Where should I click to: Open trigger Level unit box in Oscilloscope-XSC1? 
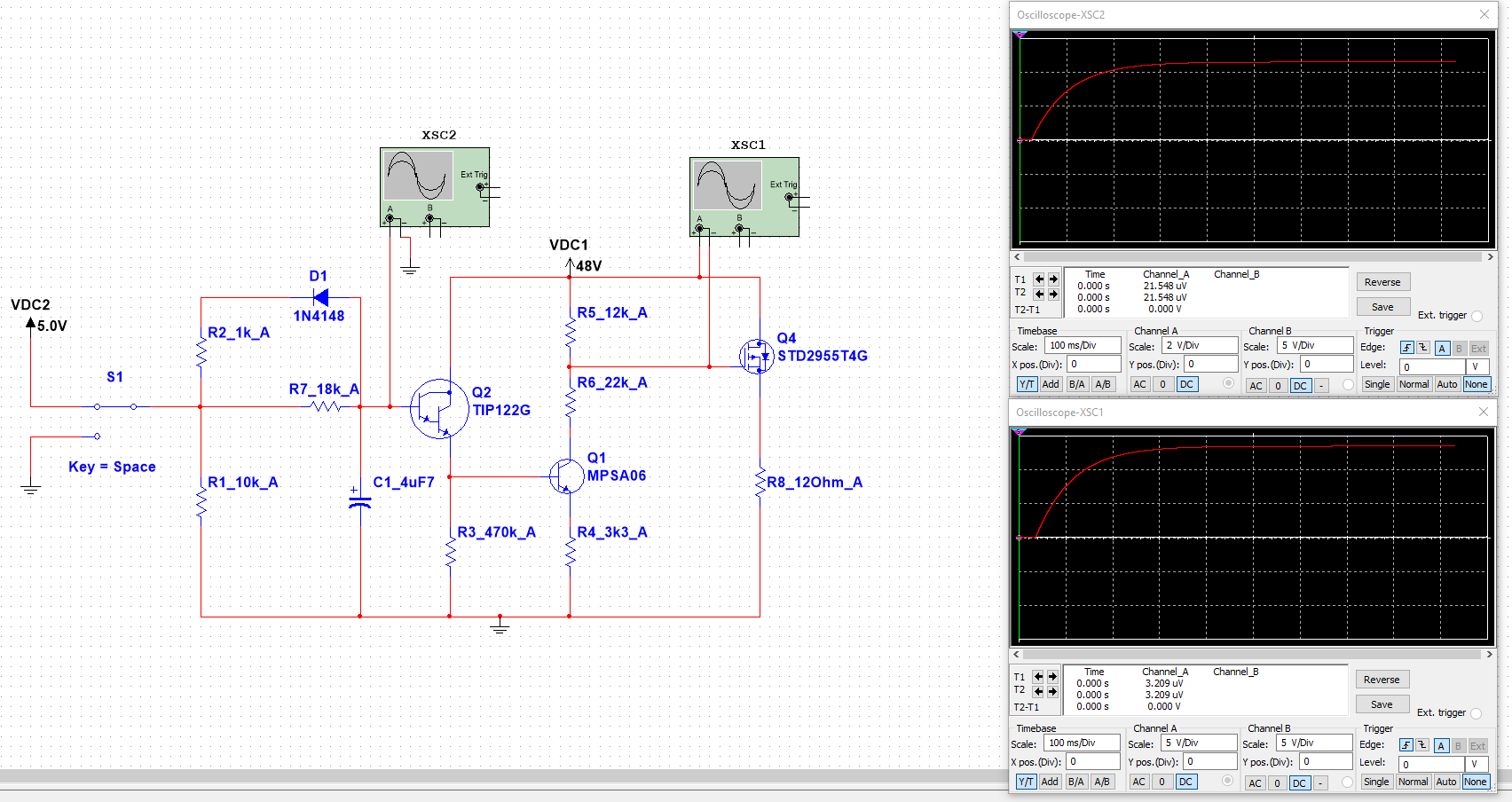point(1475,764)
